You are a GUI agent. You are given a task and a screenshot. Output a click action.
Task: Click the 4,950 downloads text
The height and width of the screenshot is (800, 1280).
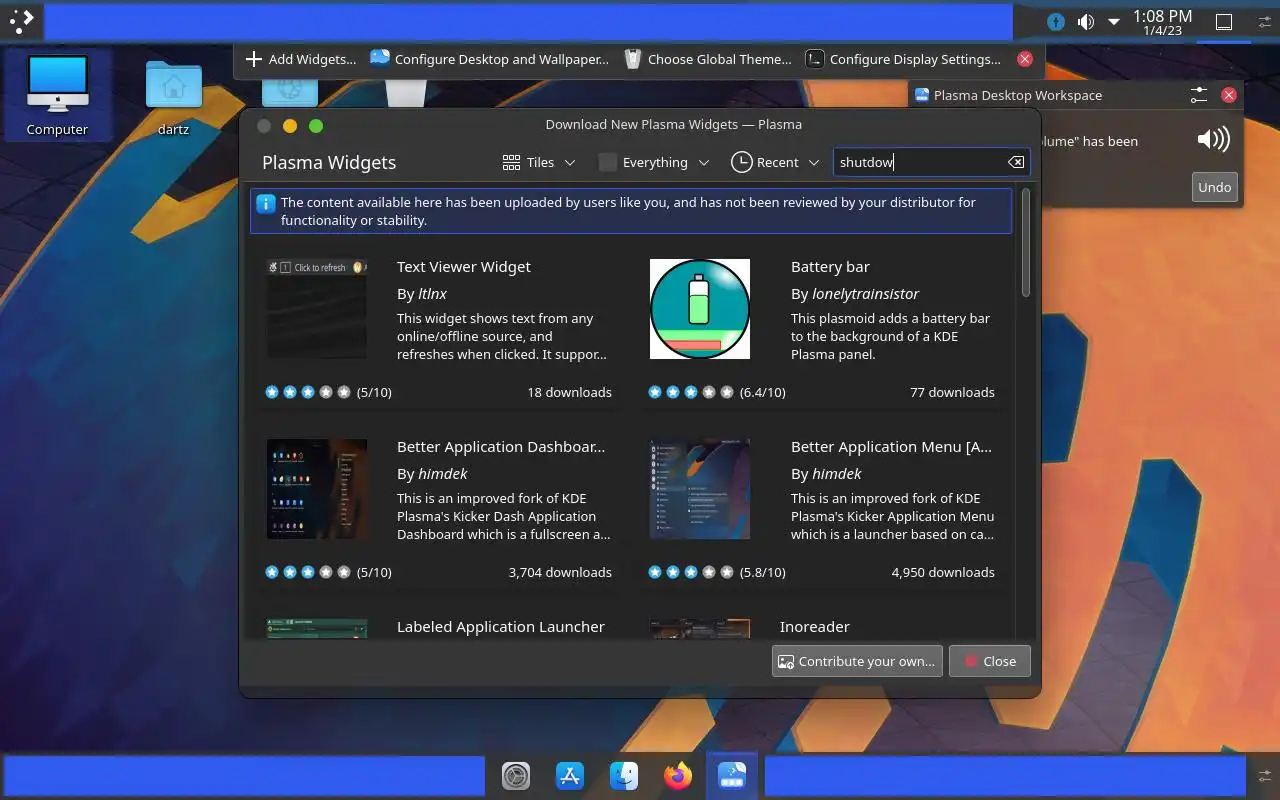943,572
